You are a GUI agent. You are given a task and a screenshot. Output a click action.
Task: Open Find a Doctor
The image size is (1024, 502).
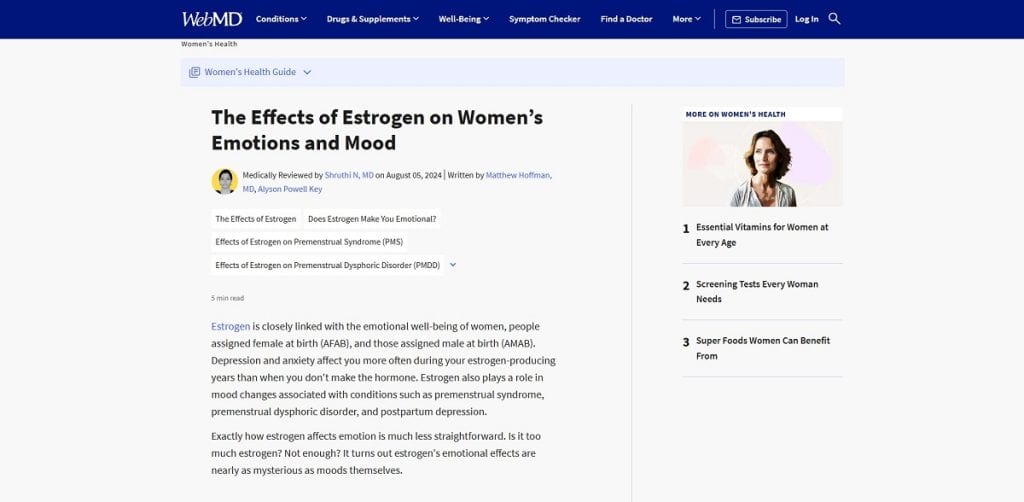click(626, 19)
